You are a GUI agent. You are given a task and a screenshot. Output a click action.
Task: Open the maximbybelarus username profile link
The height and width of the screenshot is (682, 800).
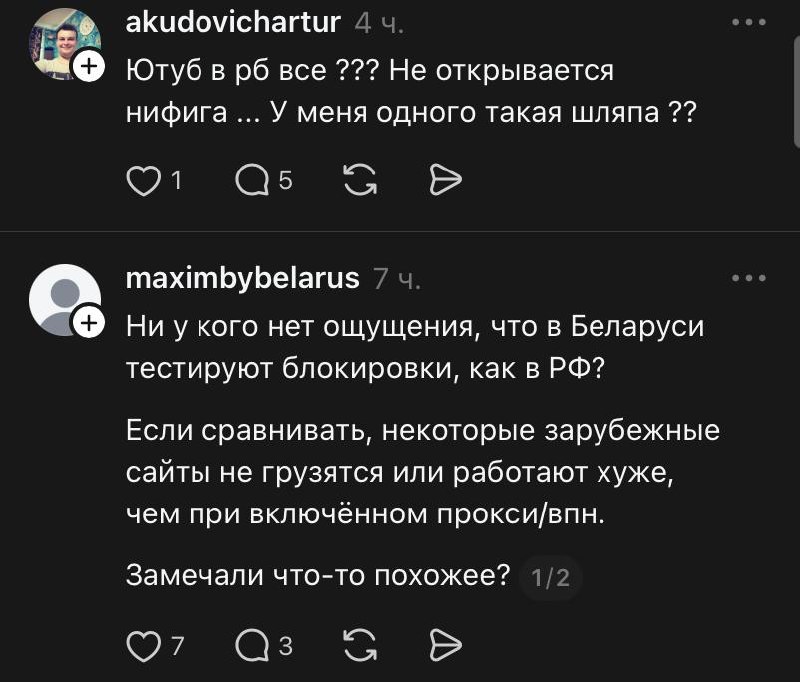(x=243, y=278)
